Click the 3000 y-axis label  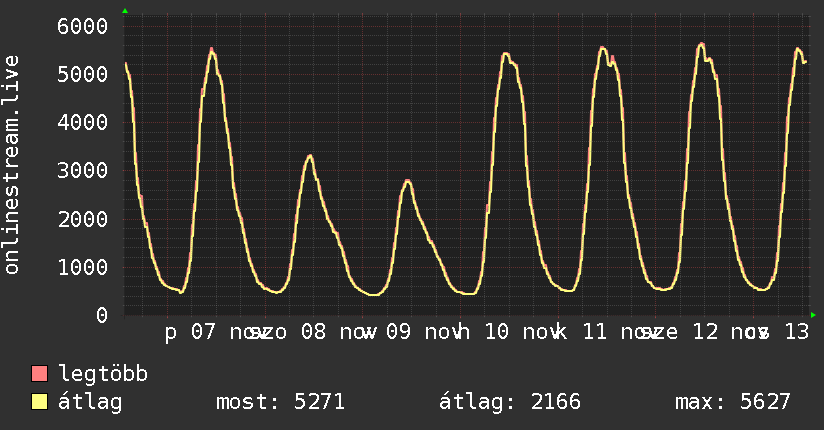[83, 170]
